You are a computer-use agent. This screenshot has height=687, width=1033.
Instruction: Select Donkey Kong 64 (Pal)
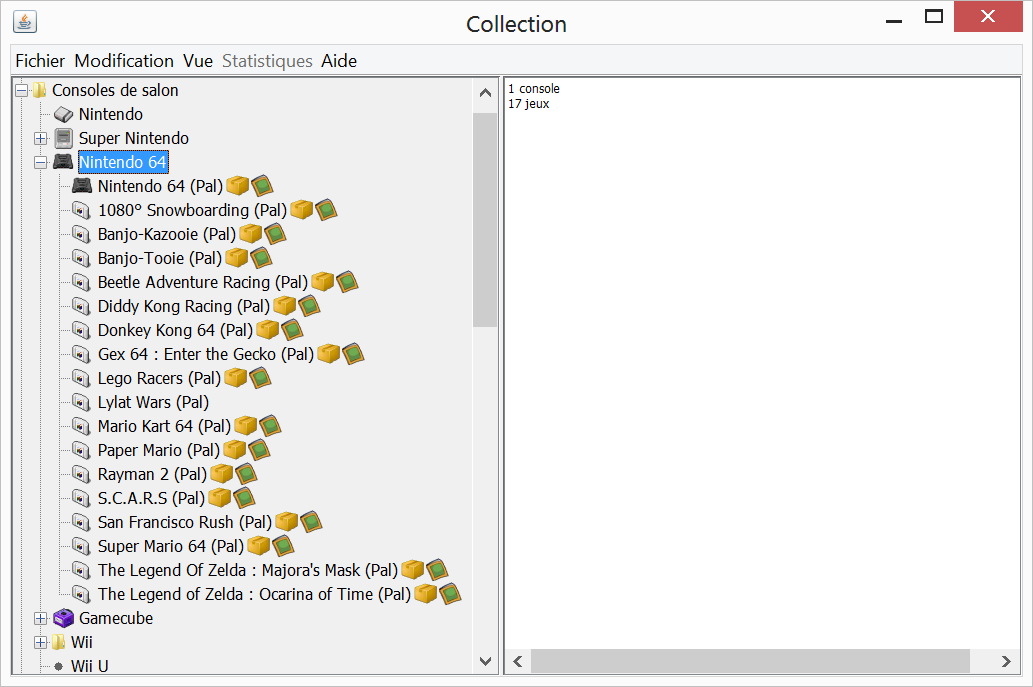pyautogui.click(x=175, y=330)
